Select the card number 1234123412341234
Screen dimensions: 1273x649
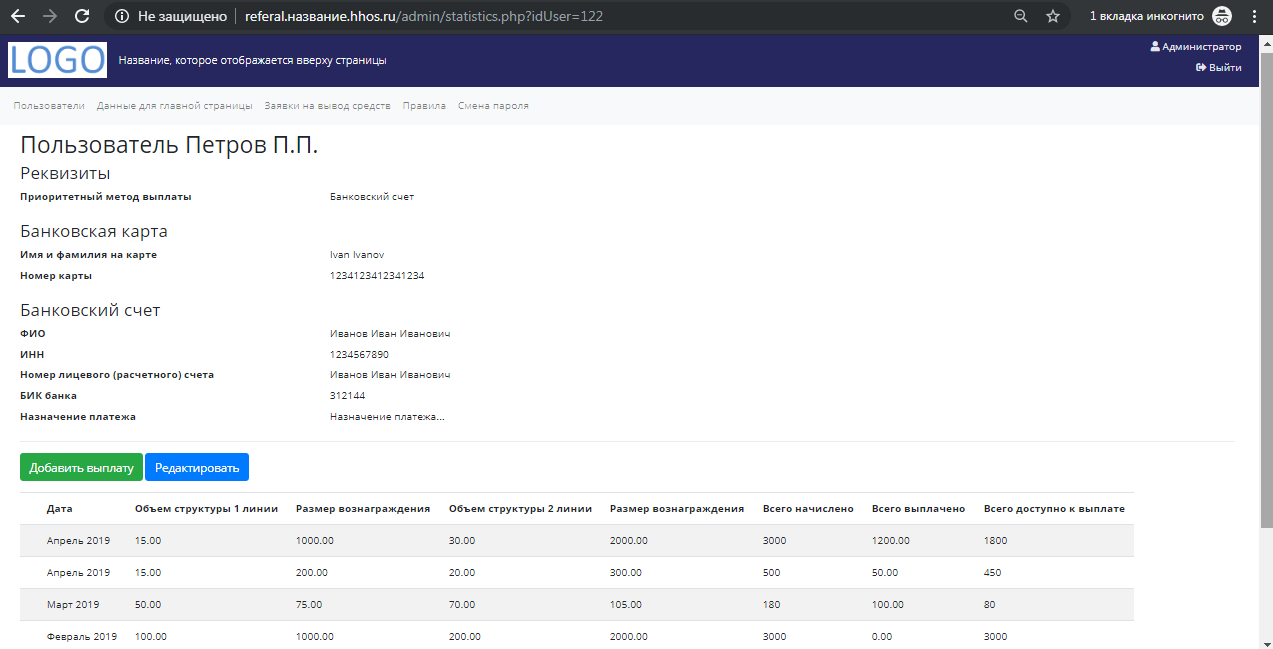(377, 276)
